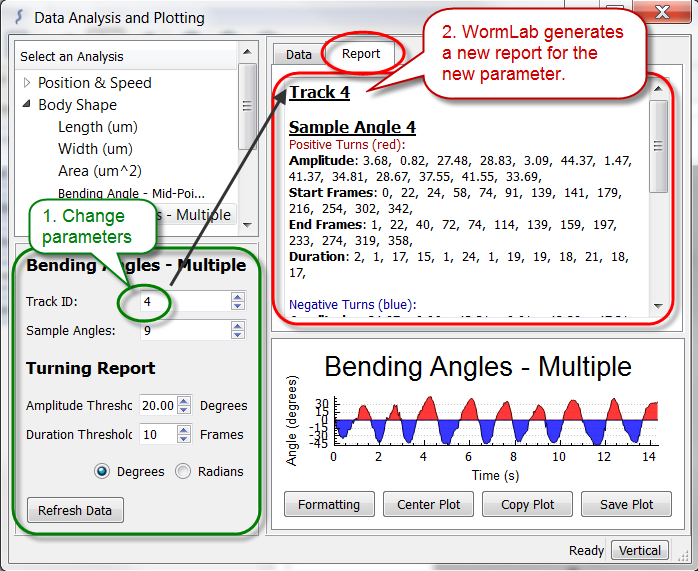The image size is (698, 571).
Task: Click the Sample Angles input field
Action: tap(185, 331)
